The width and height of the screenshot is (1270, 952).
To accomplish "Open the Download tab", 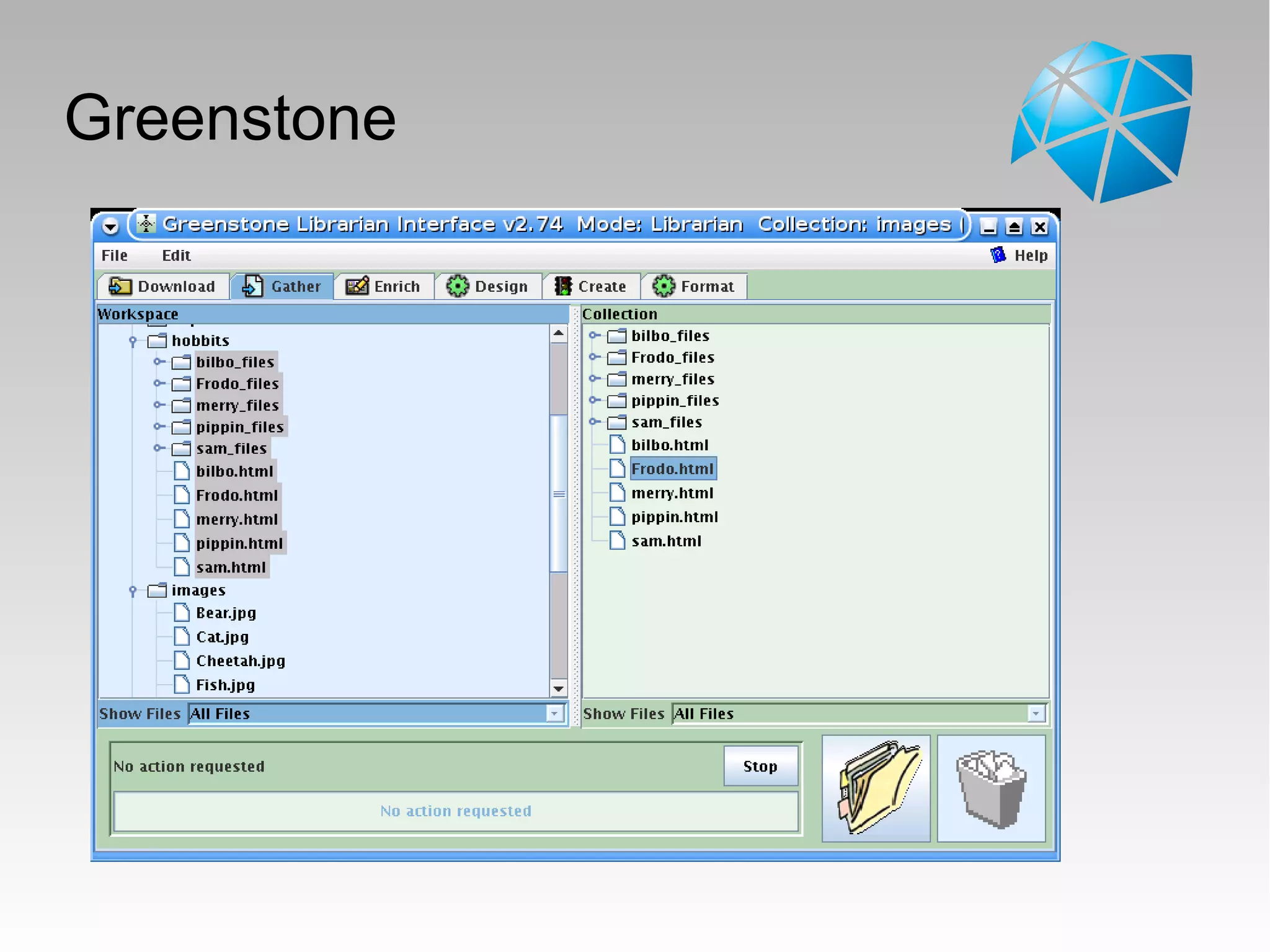I will [162, 287].
